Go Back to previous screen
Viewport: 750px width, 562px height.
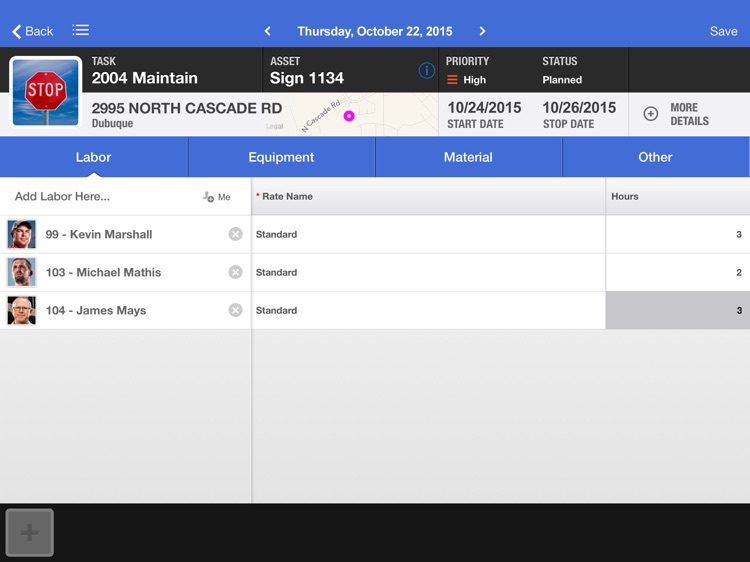(x=32, y=31)
